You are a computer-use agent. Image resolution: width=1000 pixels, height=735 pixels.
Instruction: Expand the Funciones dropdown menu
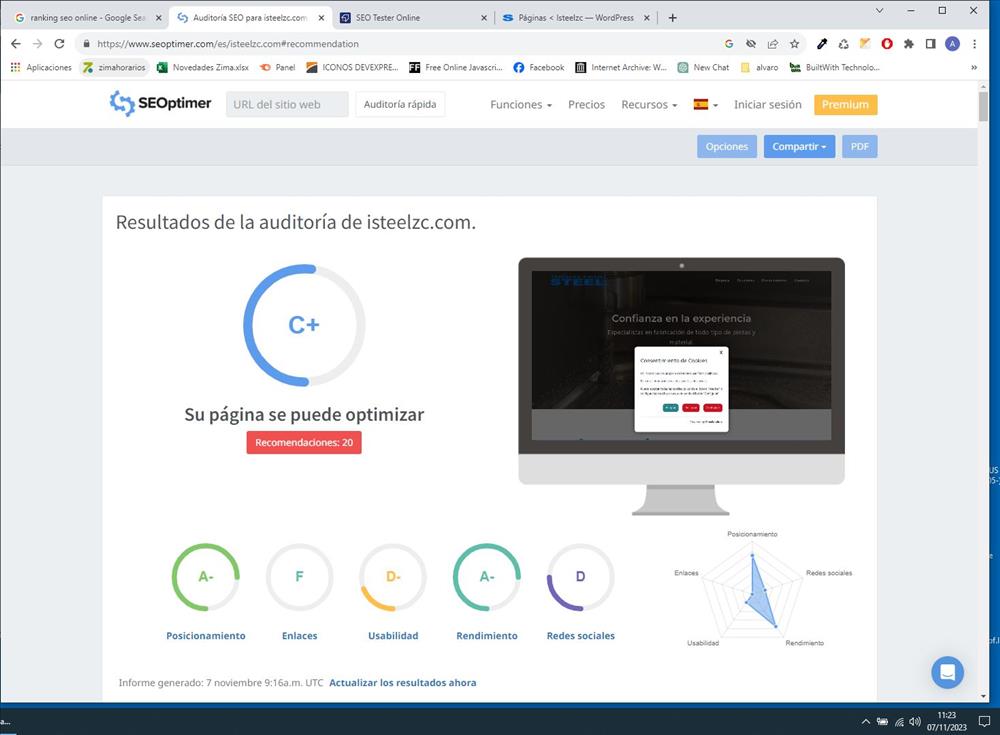[x=520, y=105]
